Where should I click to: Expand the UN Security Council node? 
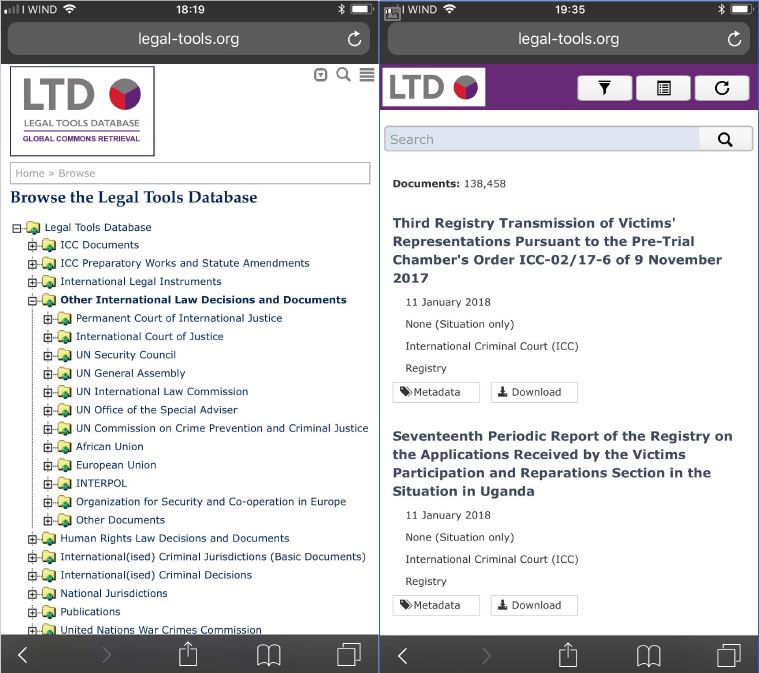pos(48,356)
